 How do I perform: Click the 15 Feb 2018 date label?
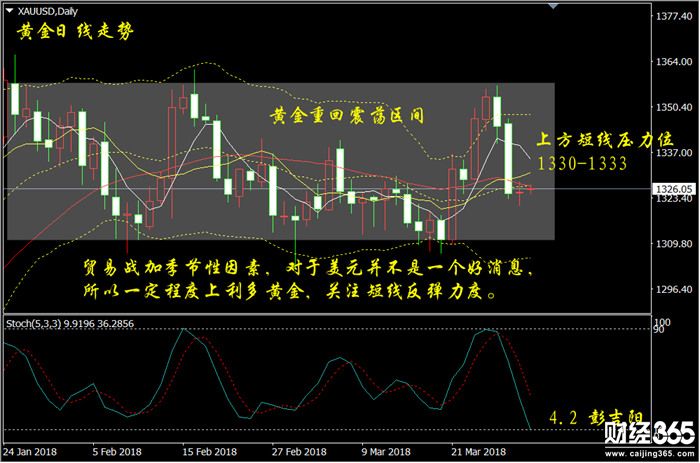(x=209, y=452)
